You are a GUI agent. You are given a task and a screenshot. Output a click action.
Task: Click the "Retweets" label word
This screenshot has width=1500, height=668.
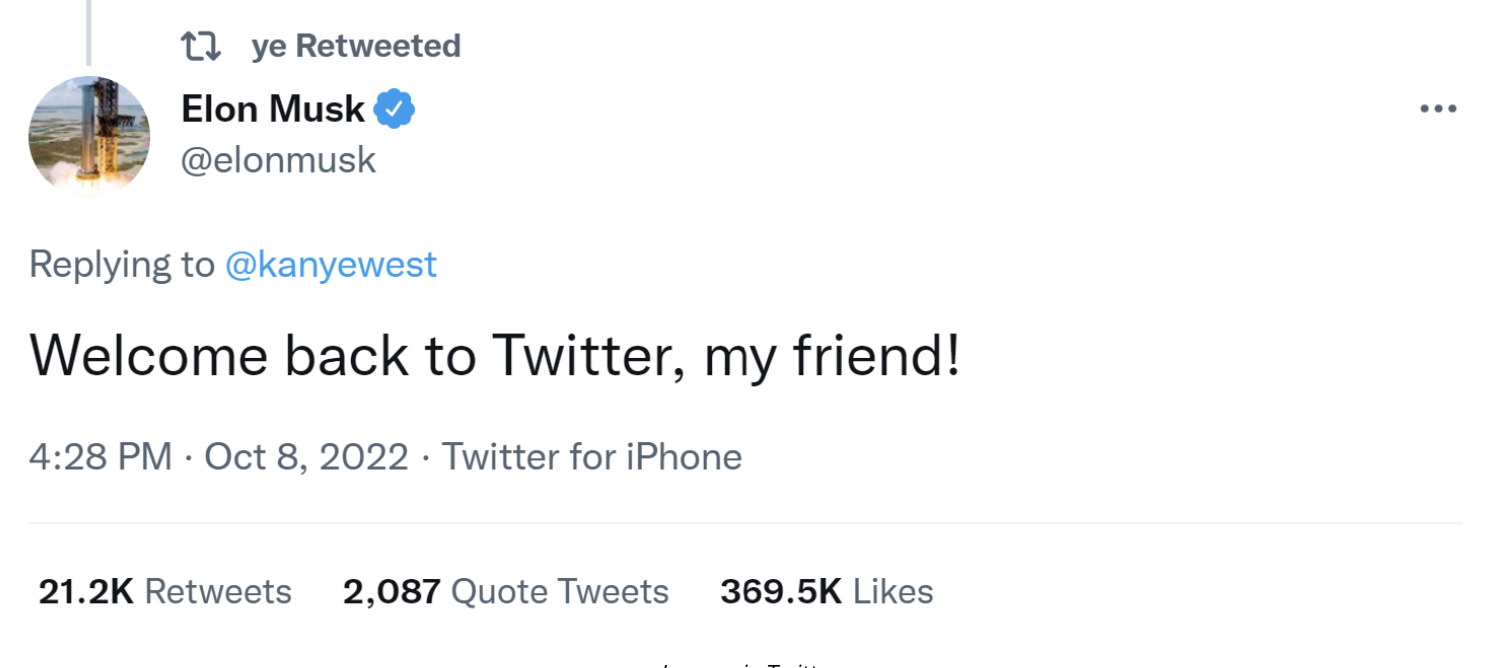pos(218,592)
